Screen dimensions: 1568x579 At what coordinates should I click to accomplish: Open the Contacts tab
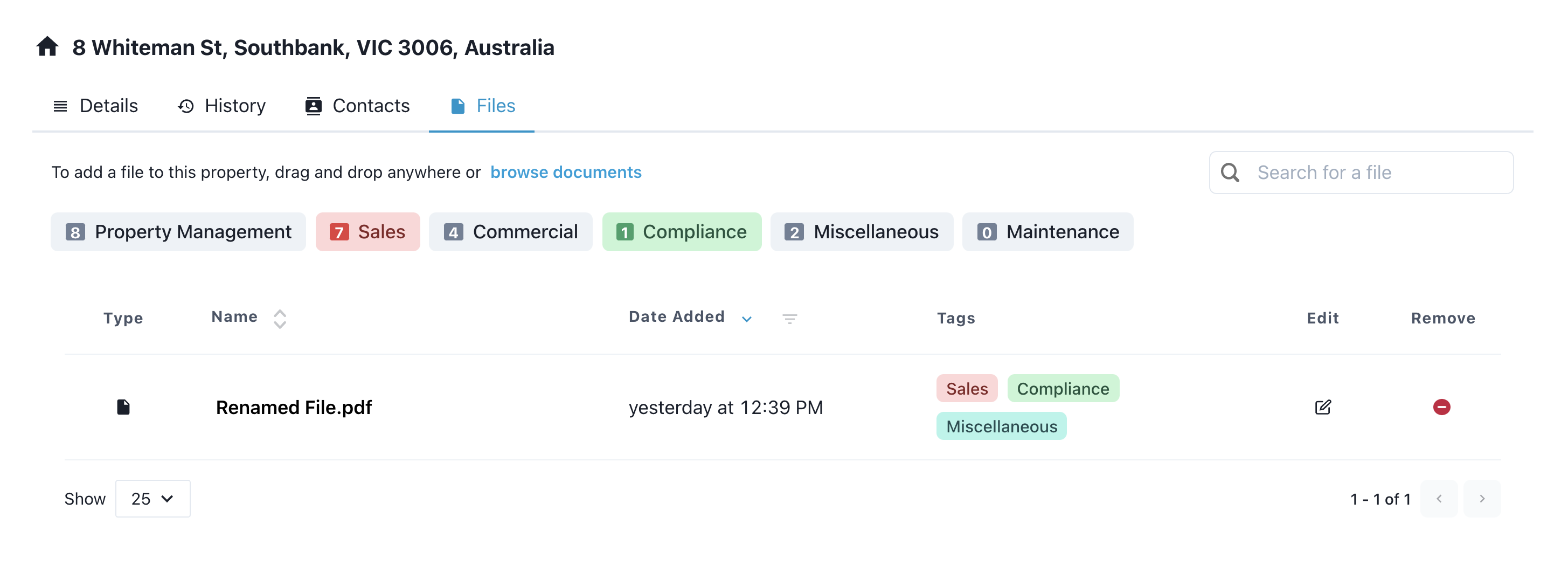click(357, 106)
